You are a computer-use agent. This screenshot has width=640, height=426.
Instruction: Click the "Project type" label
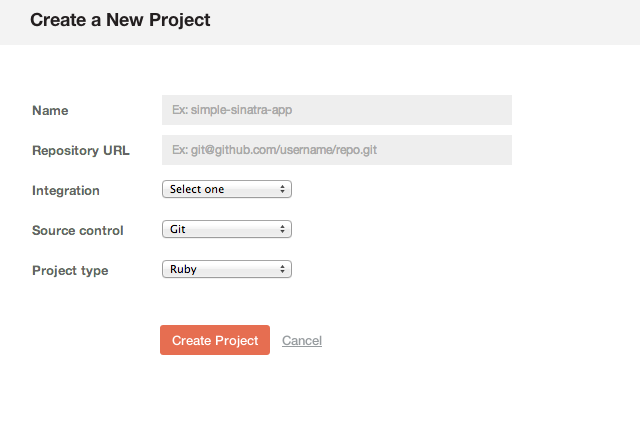tap(70, 270)
